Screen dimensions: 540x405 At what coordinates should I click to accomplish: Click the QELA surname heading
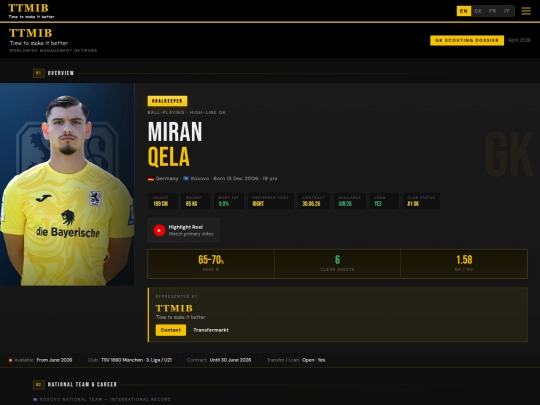tap(169, 157)
